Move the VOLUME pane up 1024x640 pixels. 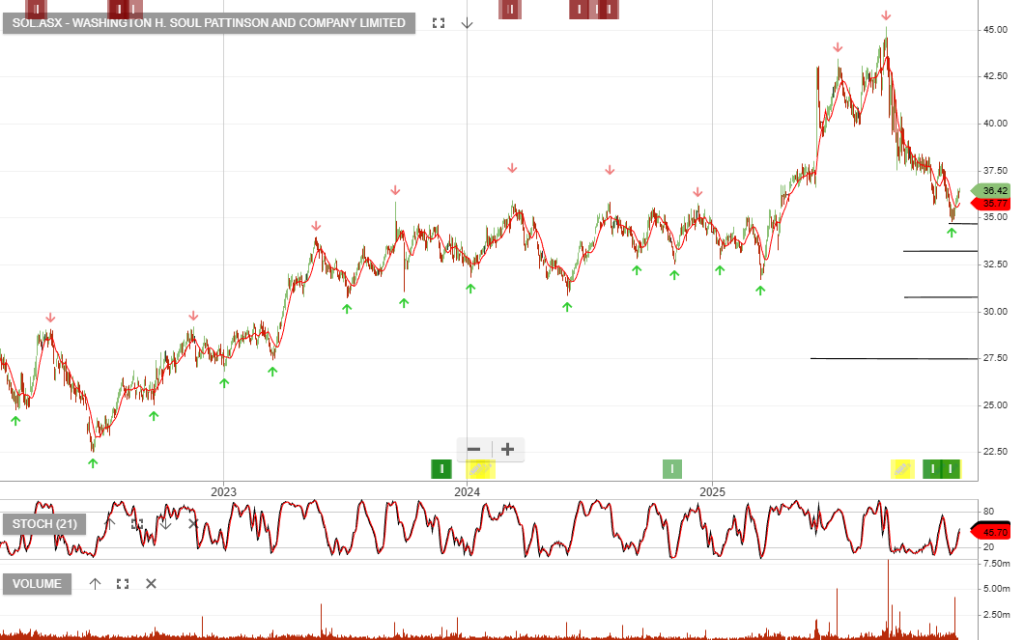coord(95,584)
